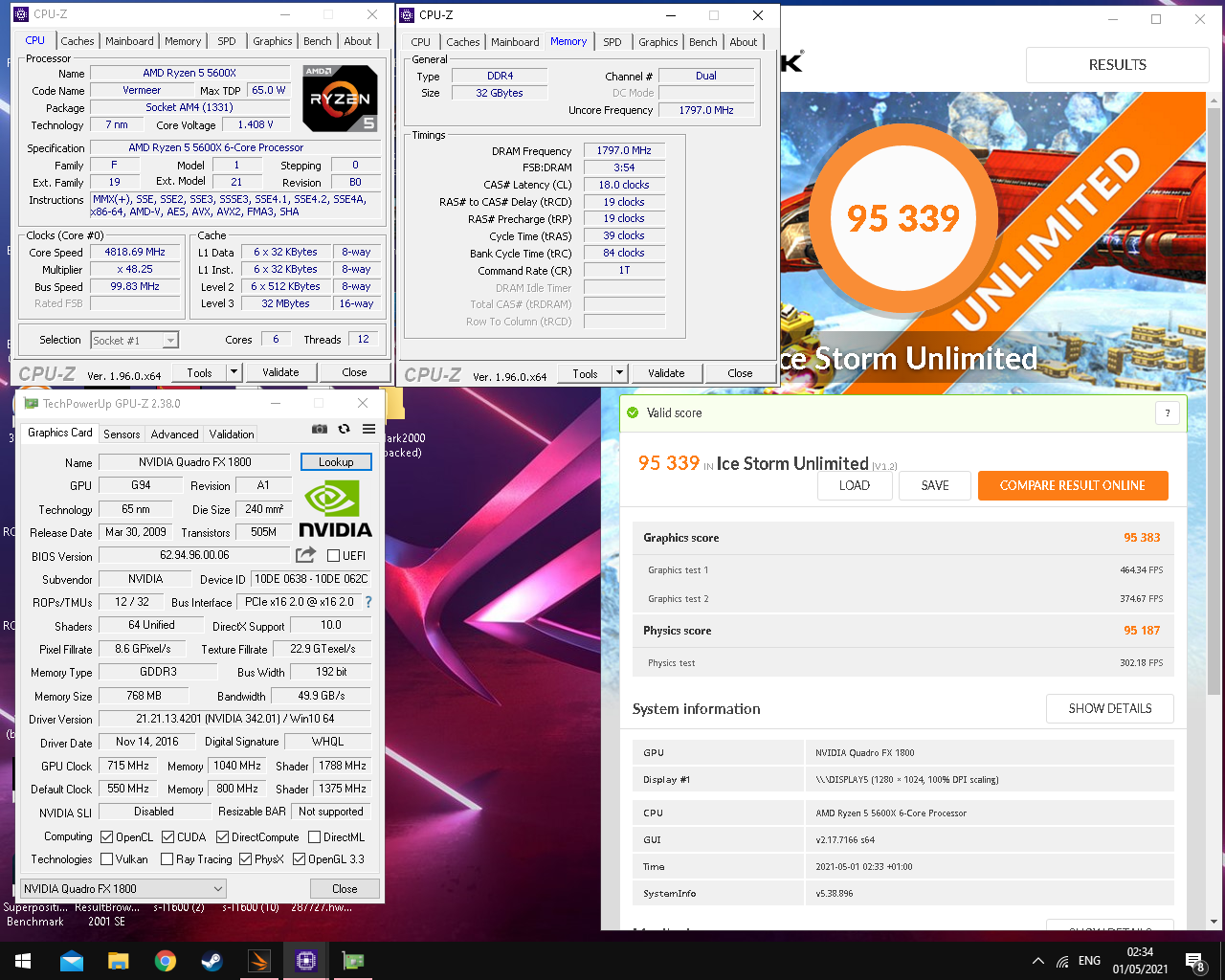Image resolution: width=1225 pixels, height=980 pixels.
Task: Click SAVE button in 3DMark
Action: point(935,485)
